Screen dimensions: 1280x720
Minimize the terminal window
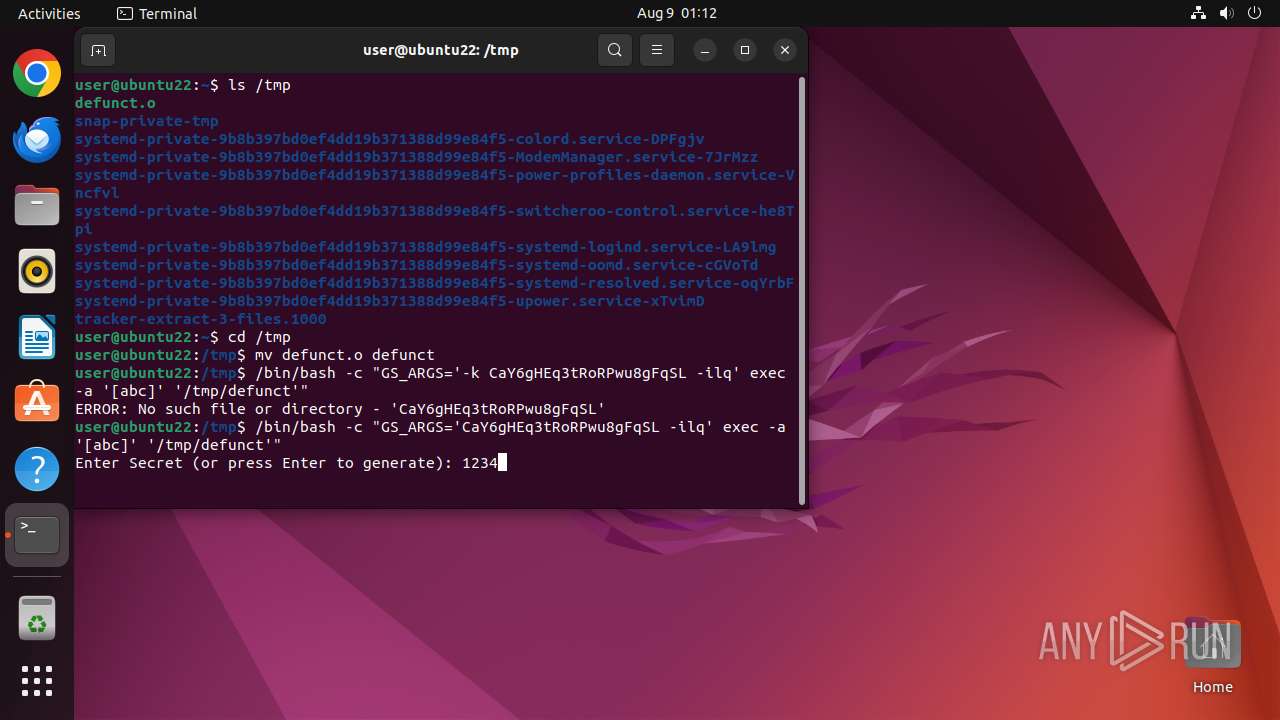(x=705, y=50)
